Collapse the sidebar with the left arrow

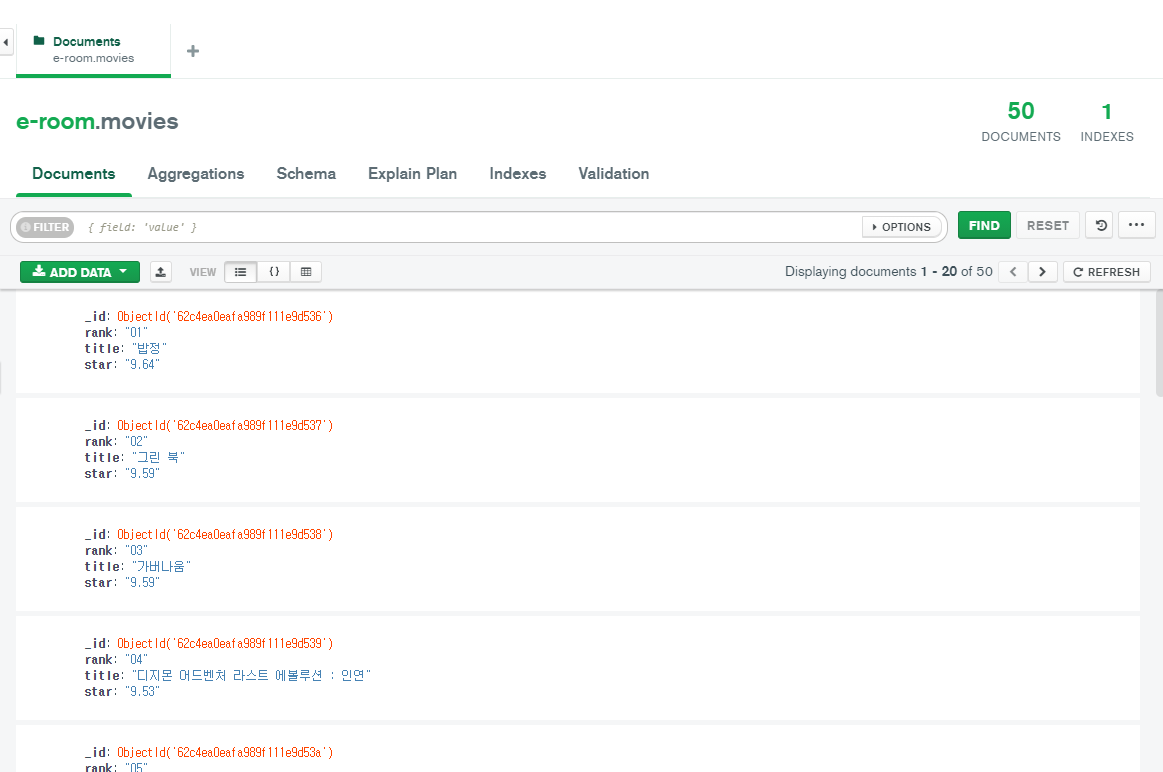pos(6,42)
